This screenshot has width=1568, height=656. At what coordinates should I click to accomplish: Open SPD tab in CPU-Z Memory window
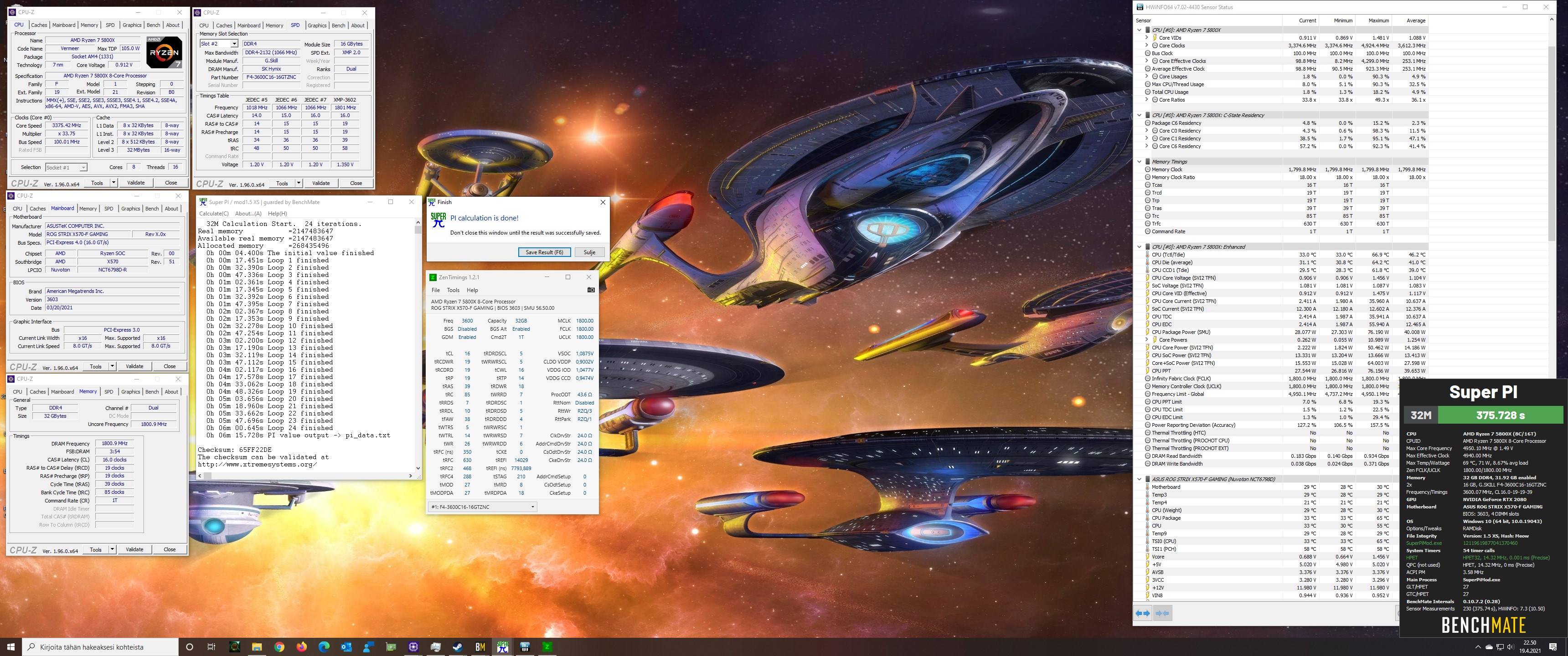(108, 392)
